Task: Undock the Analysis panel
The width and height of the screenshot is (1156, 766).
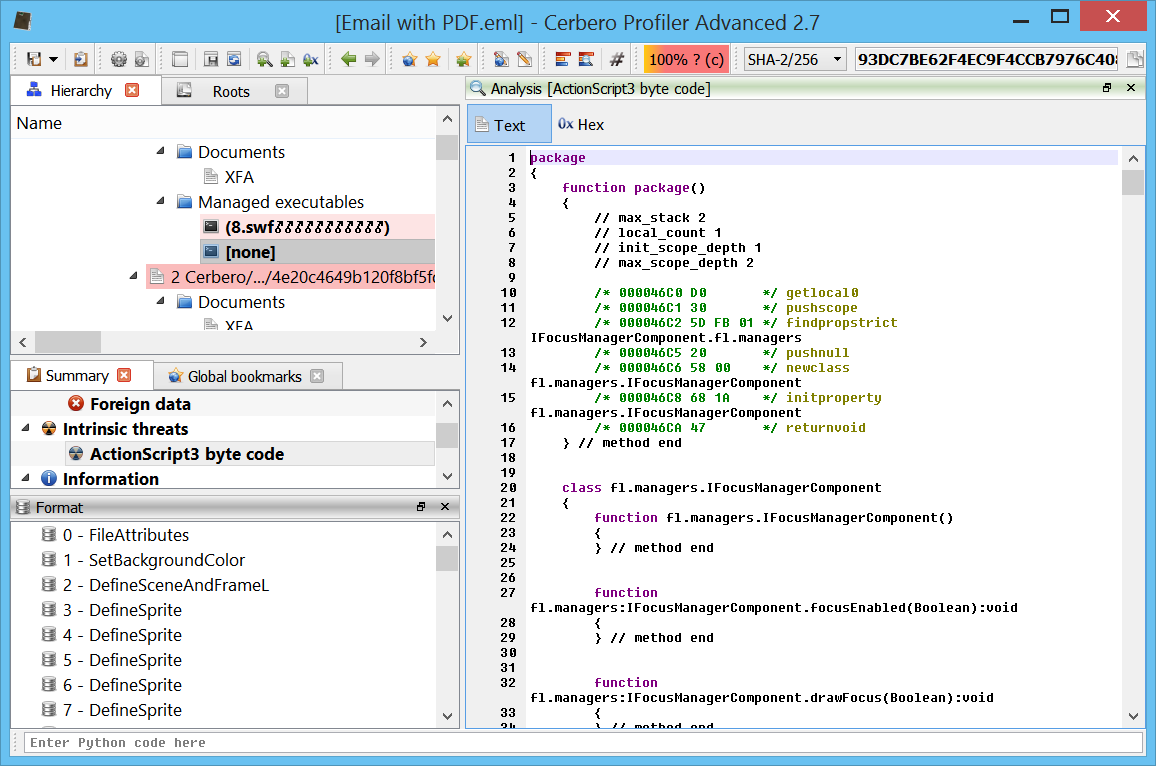Action: (x=1107, y=88)
